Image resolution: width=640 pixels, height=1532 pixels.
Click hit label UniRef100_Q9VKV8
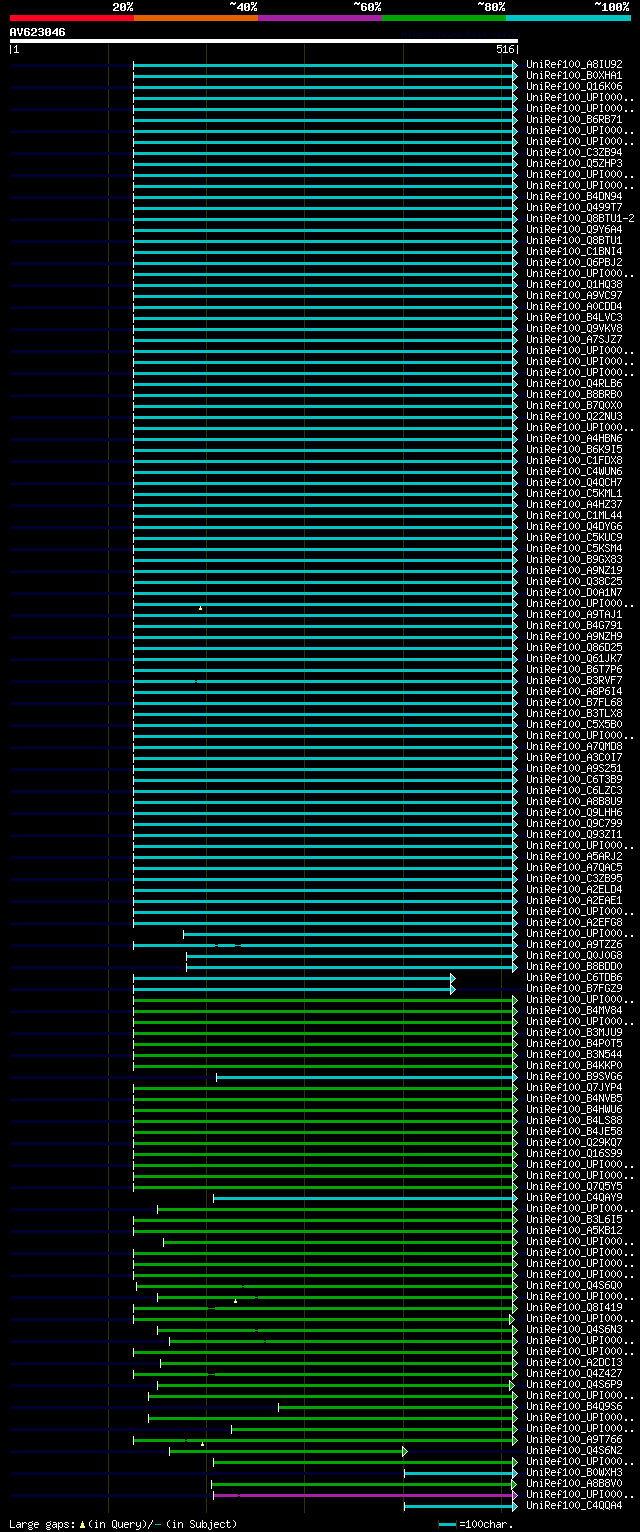pos(574,328)
